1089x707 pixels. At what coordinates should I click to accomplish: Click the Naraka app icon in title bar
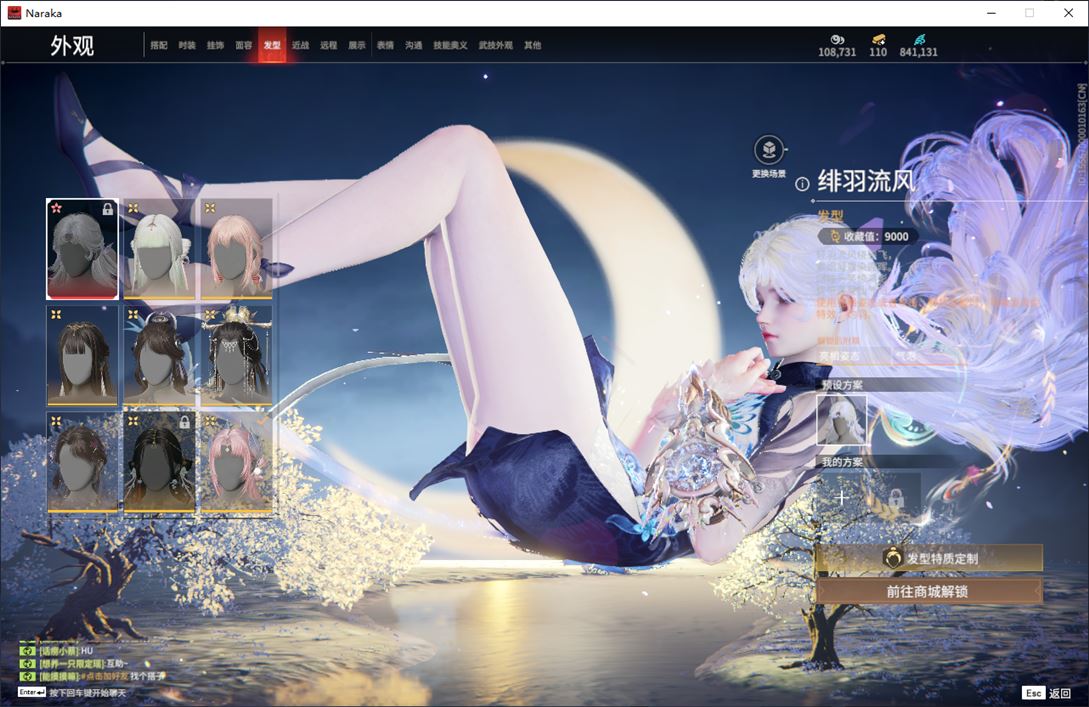[14, 13]
